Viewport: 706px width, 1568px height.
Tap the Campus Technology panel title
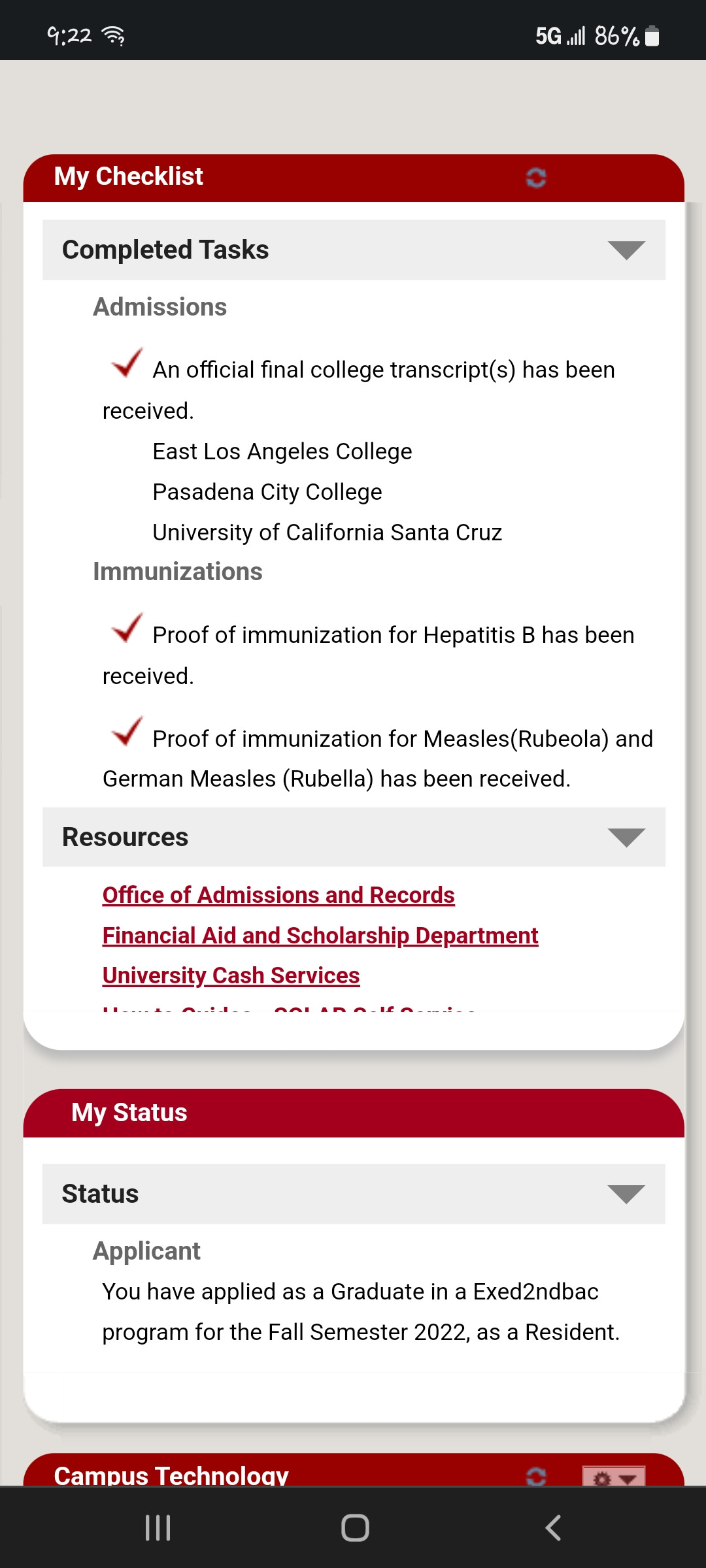171,1475
